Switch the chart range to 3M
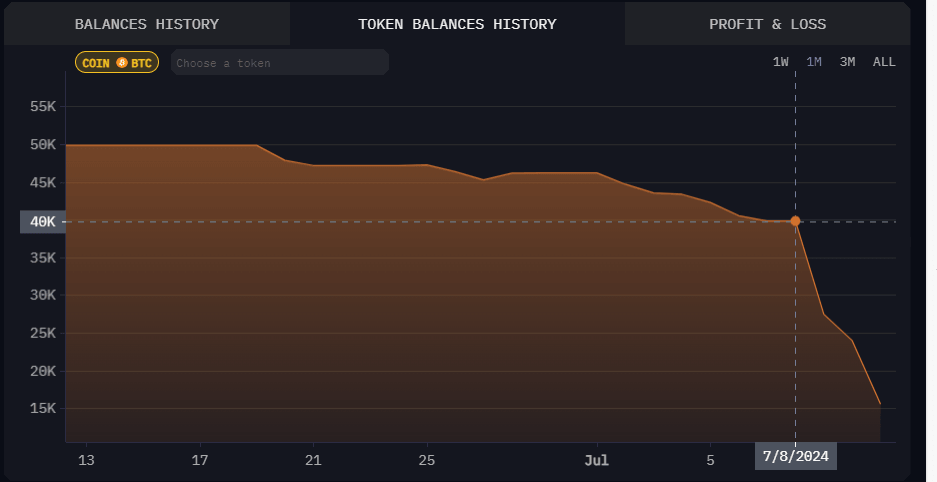This screenshot has width=937, height=482. point(847,62)
